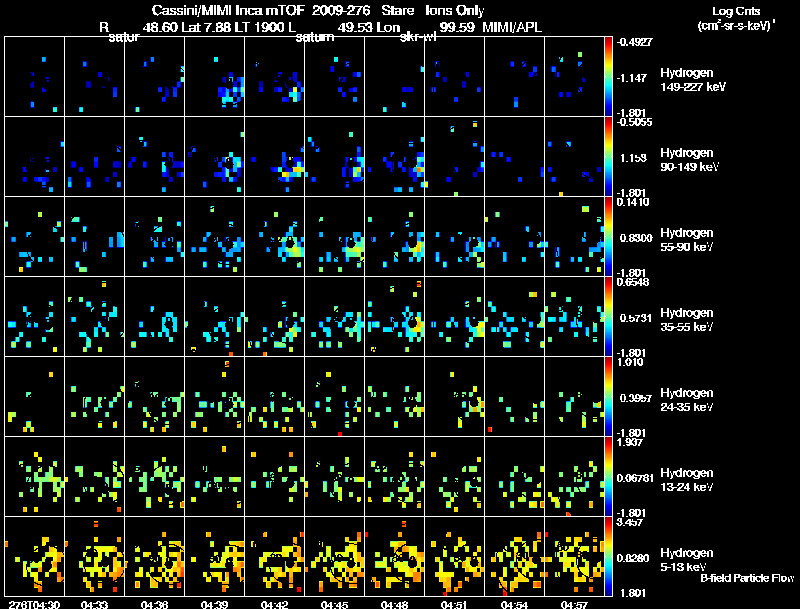Click the '04:45' time axis label

click(335, 604)
